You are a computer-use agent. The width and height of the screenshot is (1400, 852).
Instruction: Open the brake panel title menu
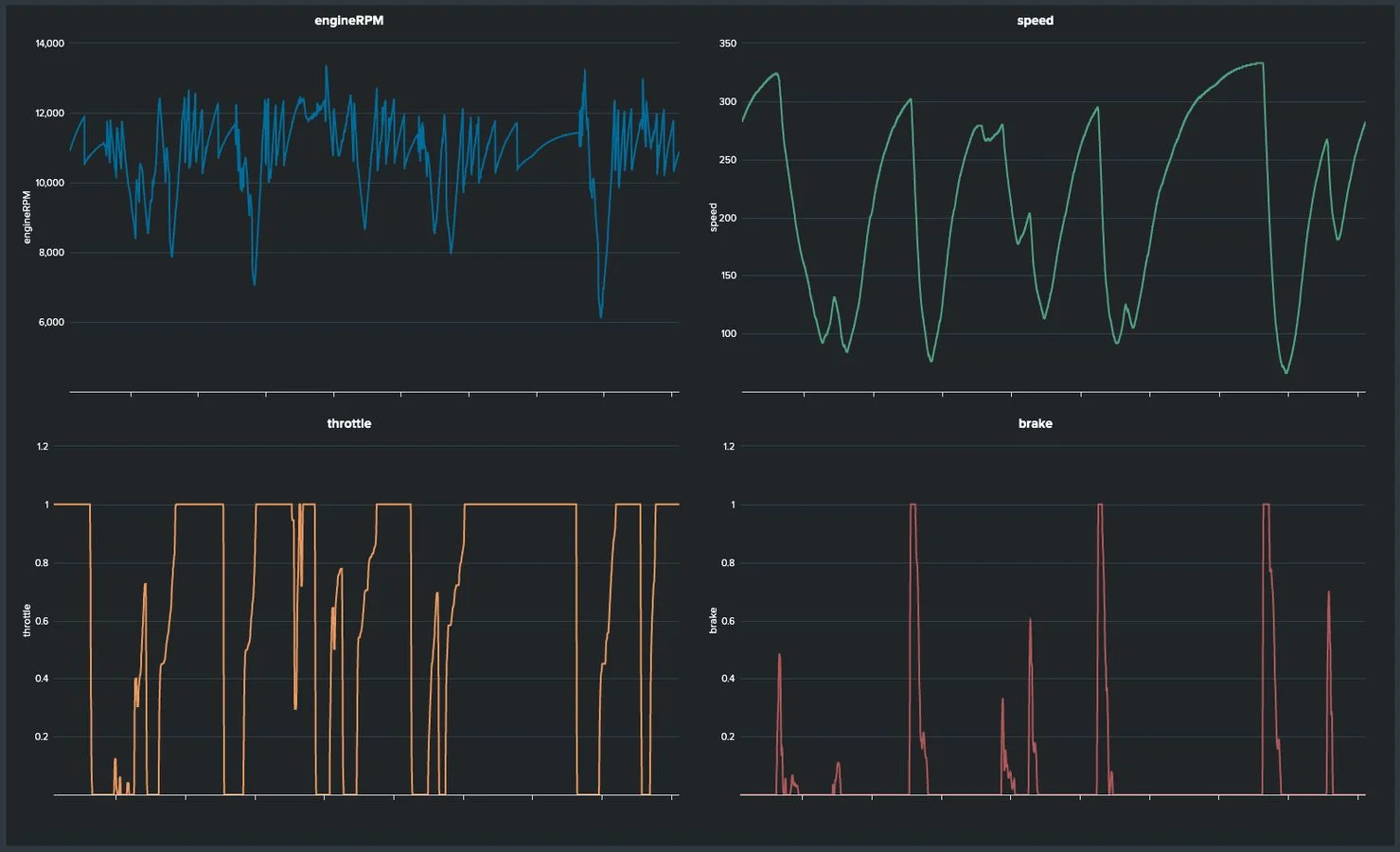(x=1036, y=423)
